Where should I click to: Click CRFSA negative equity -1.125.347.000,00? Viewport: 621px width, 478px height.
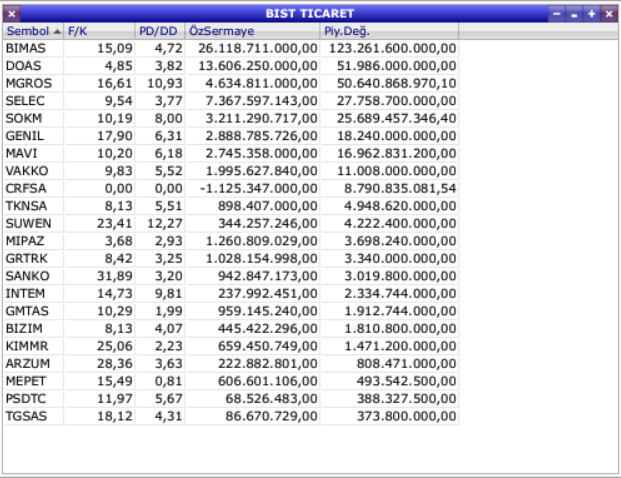tap(259, 188)
